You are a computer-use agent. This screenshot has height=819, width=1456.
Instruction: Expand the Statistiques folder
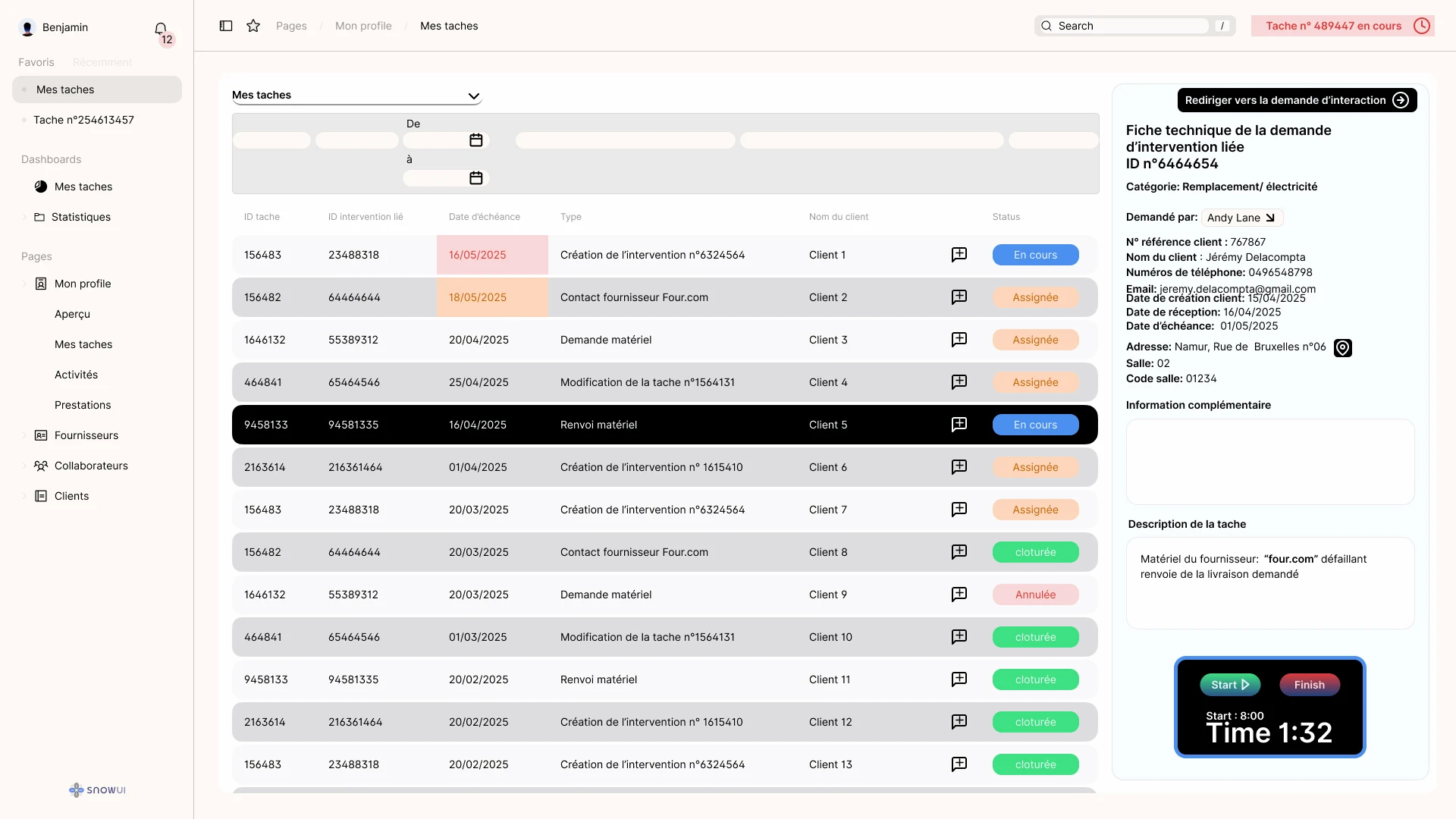coord(24,217)
